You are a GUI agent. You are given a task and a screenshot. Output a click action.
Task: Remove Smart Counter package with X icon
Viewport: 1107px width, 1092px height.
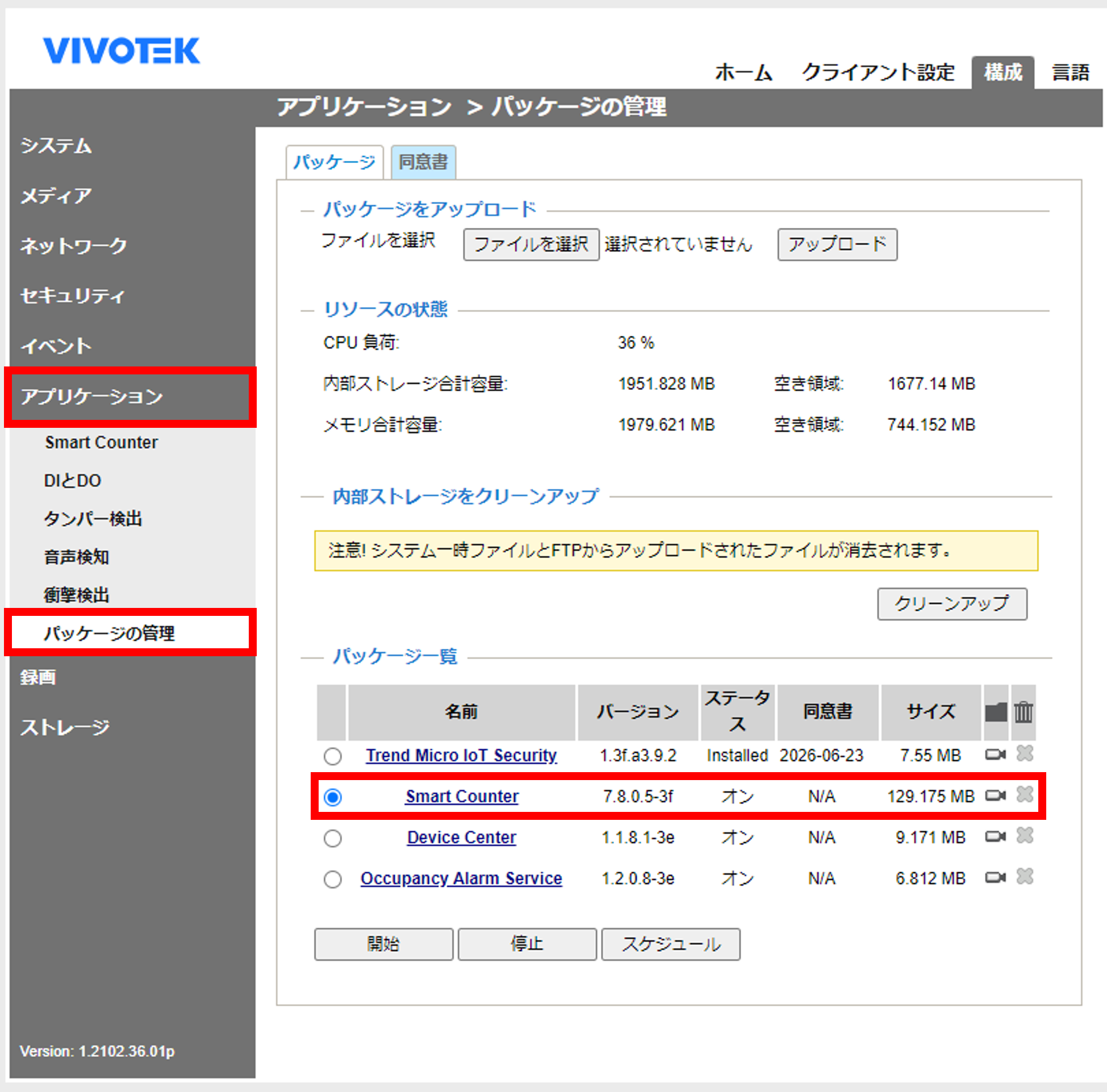1025,794
